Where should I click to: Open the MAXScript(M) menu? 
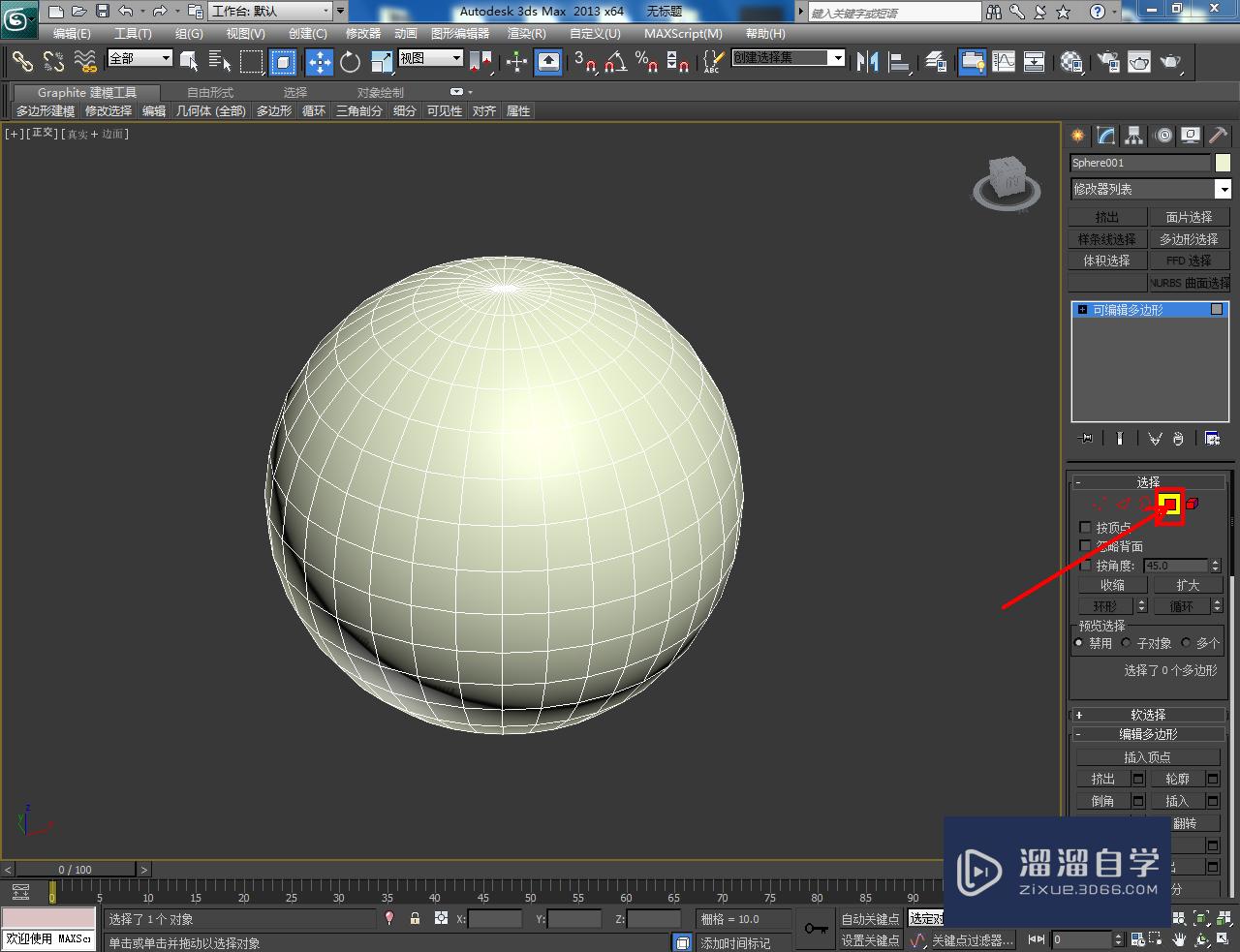pyautogui.click(x=683, y=33)
